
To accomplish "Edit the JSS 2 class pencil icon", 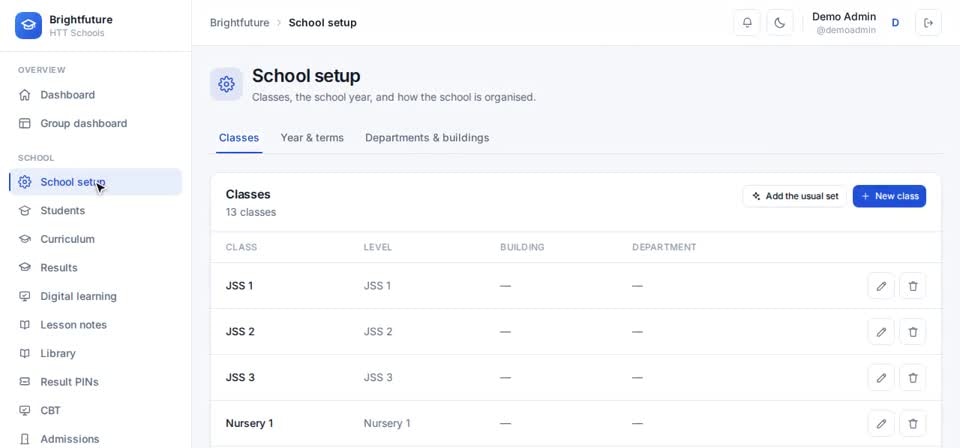I will click(881, 332).
